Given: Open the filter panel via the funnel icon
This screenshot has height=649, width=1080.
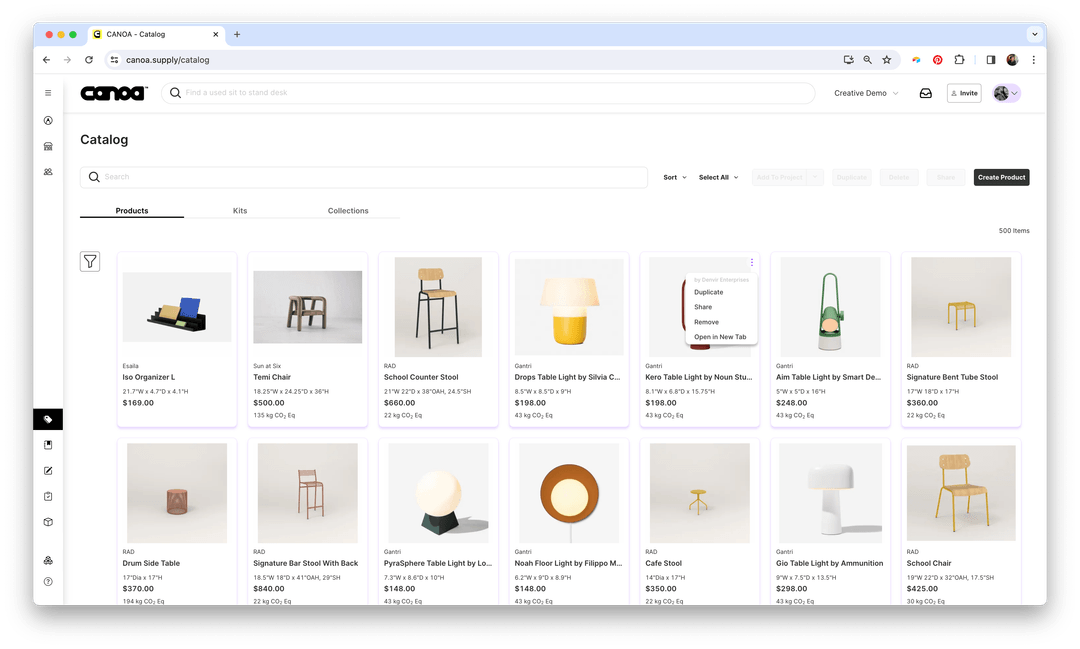Looking at the screenshot, I should click(x=90, y=261).
